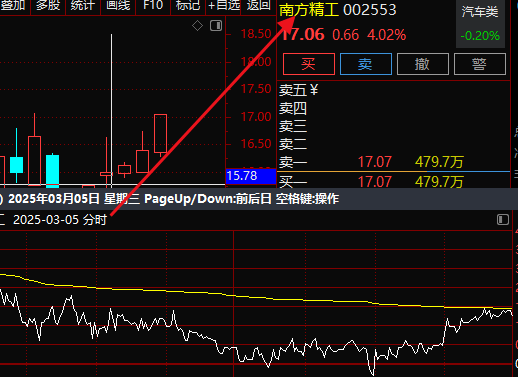Click the red 买 buy button
This screenshot has width=518, height=377.
pos(309,64)
